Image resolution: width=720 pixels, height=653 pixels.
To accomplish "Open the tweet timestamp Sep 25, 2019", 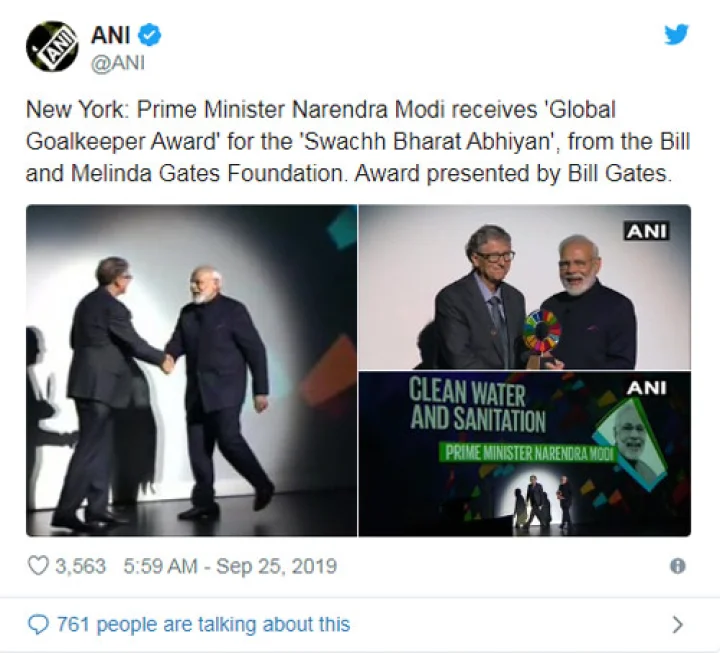I will (x=230, y=566).
